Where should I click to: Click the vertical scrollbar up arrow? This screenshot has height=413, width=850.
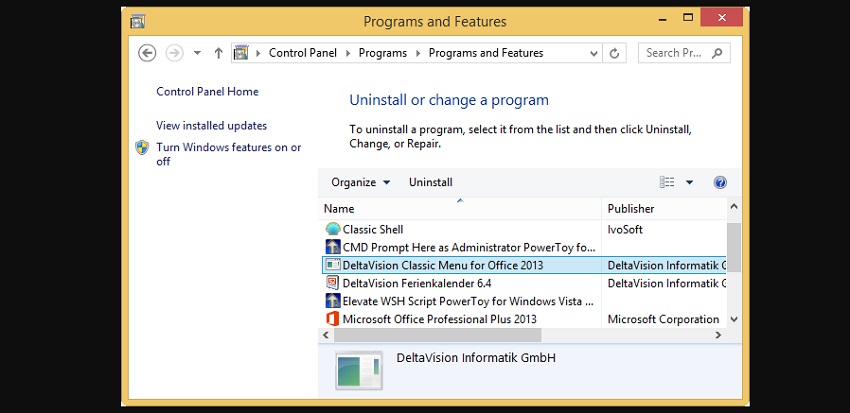point(733,206)
